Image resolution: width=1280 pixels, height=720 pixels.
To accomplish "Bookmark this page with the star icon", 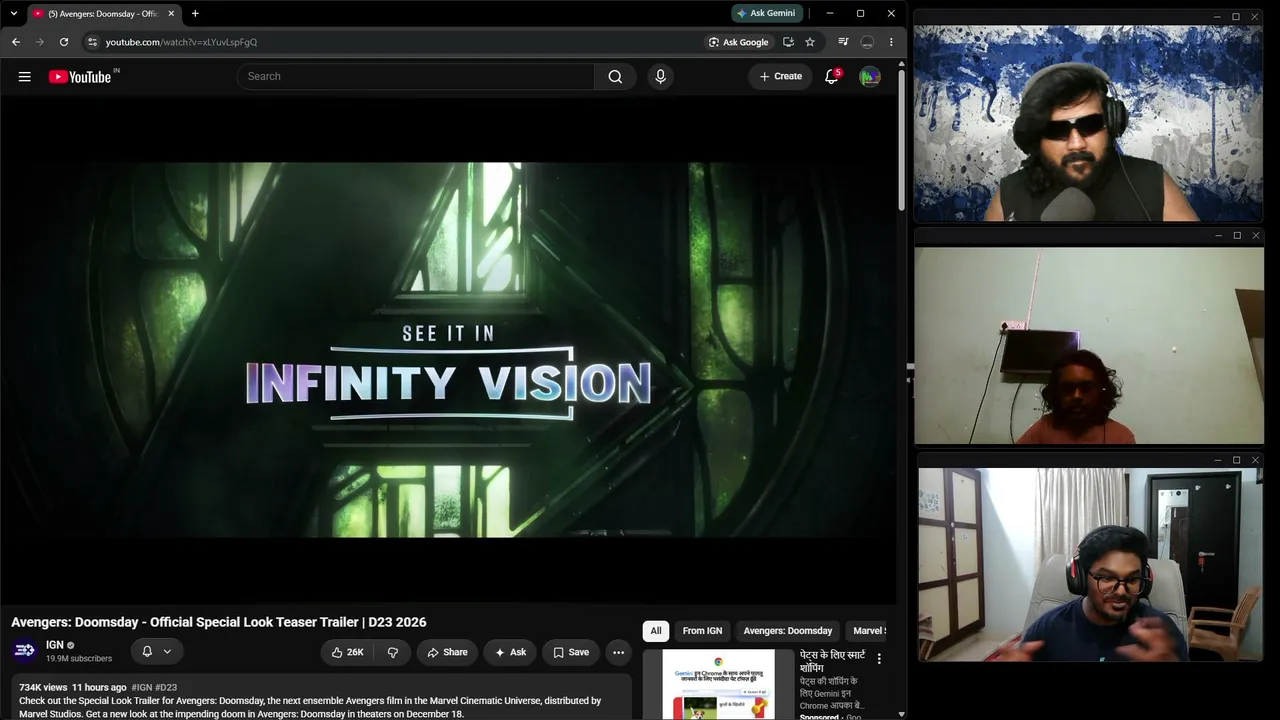I will (x=810, y=42).
